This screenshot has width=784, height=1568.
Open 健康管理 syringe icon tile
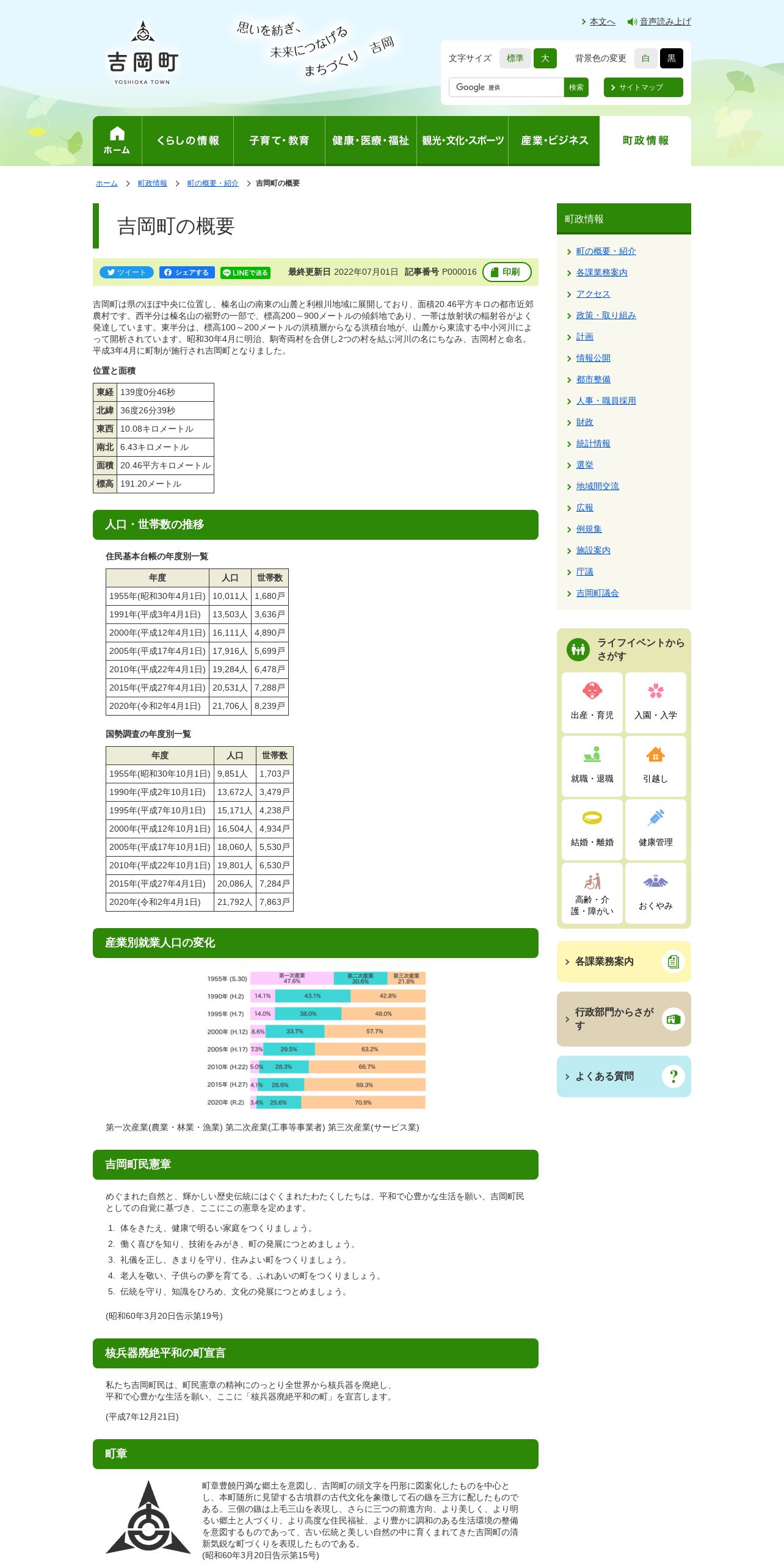(x=656, y=830)
